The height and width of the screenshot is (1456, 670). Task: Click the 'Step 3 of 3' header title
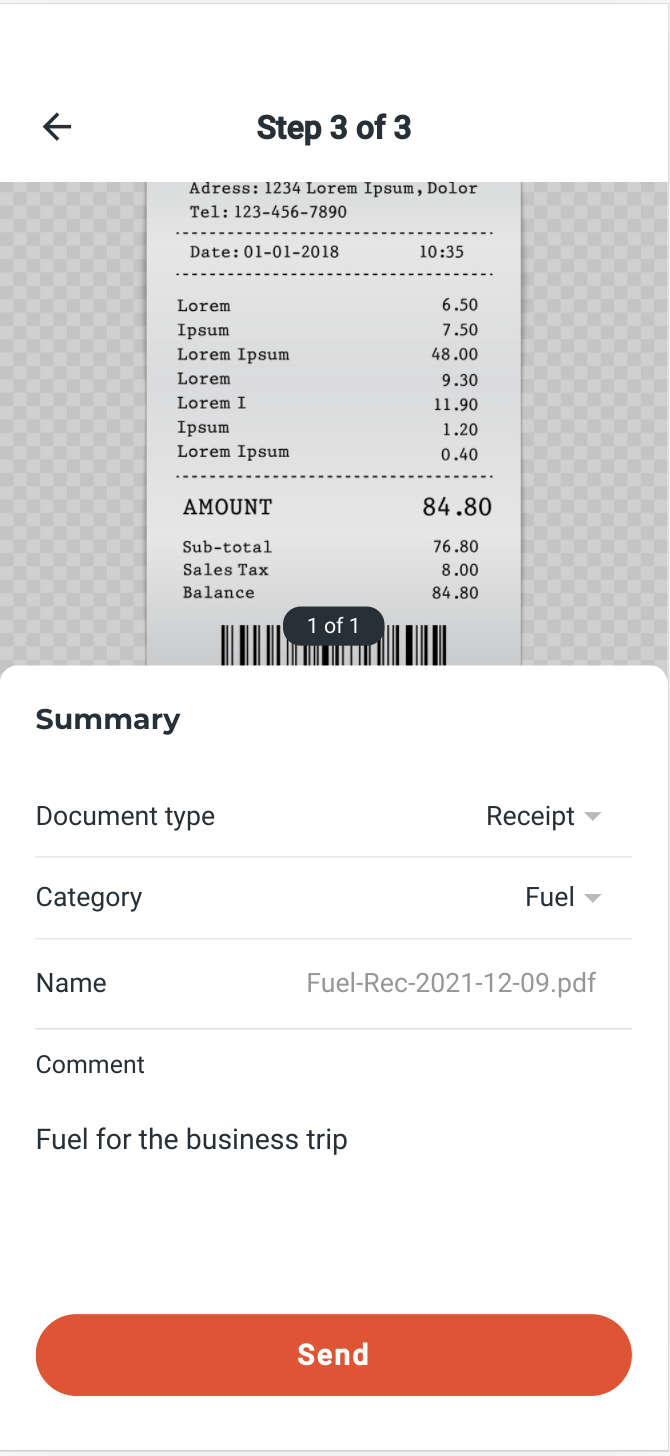click(x=334, y=128)
